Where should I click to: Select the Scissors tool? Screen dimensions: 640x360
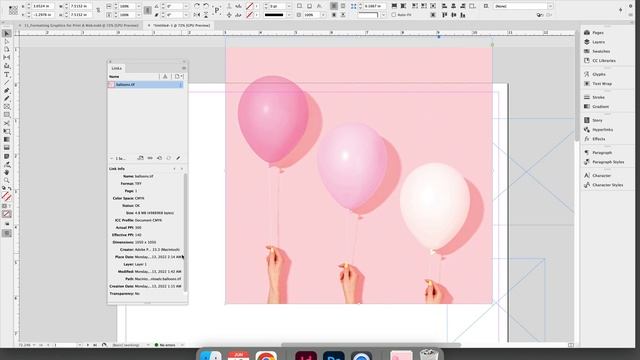tap(7, 123)
